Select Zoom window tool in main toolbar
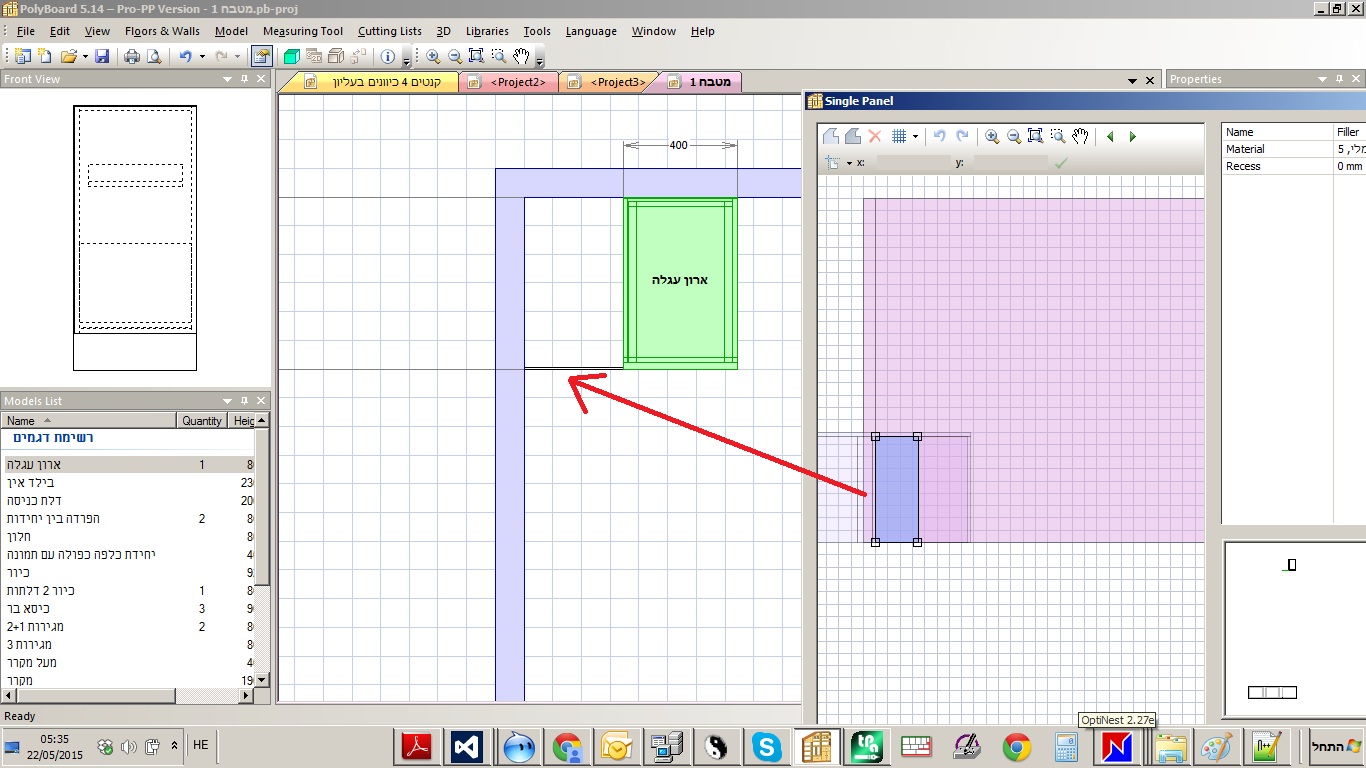1366x768 pixels. [x=498, y=57]
